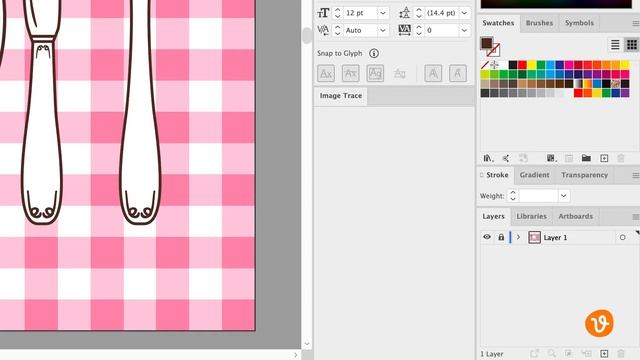Screen dimensions: 640x360
Task: Open Swatch Libraries menu icon
Action: pos(488,158)
